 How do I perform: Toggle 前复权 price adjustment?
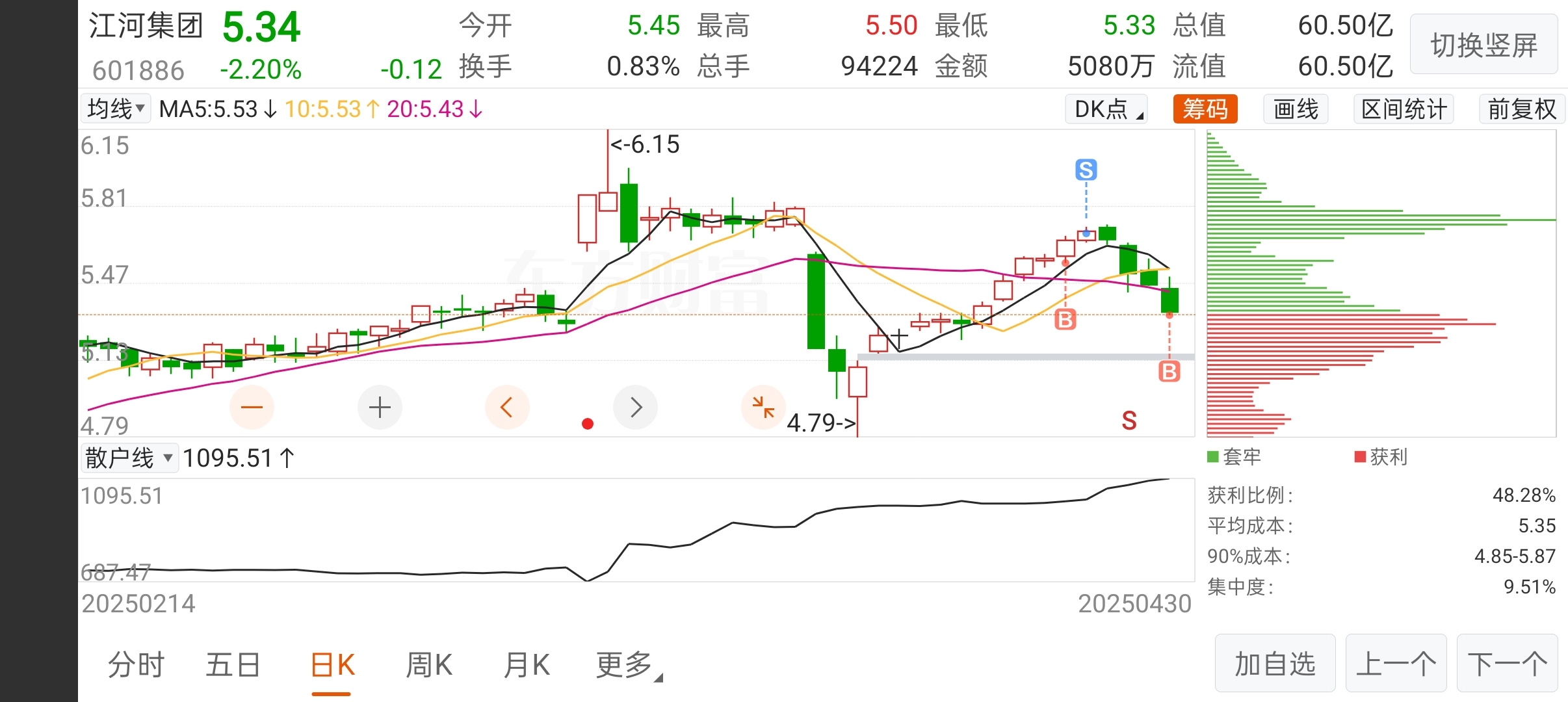coord(1522,109)
